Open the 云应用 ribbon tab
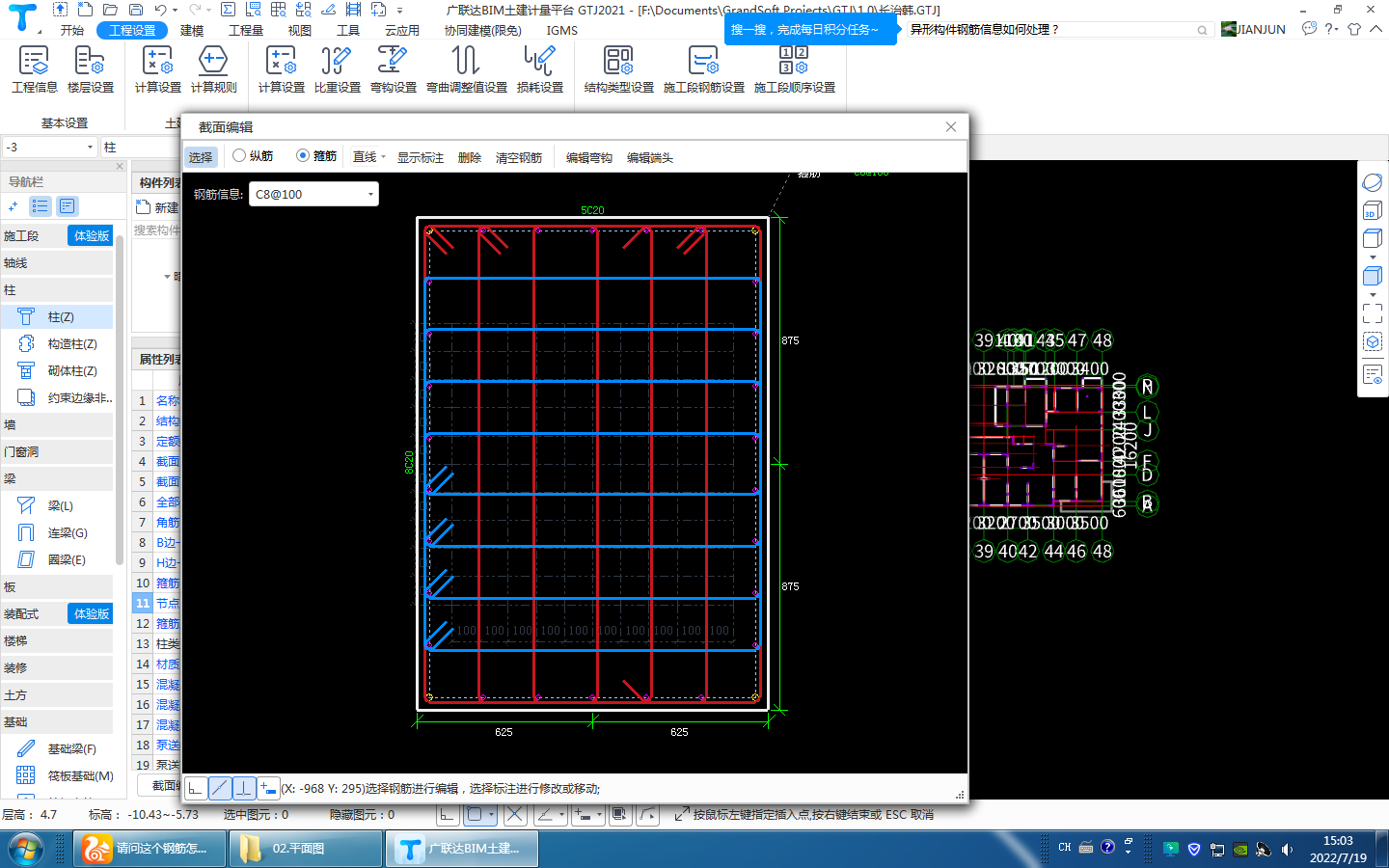The height and width of the screenshot is (868, 1389). point(402,30)
